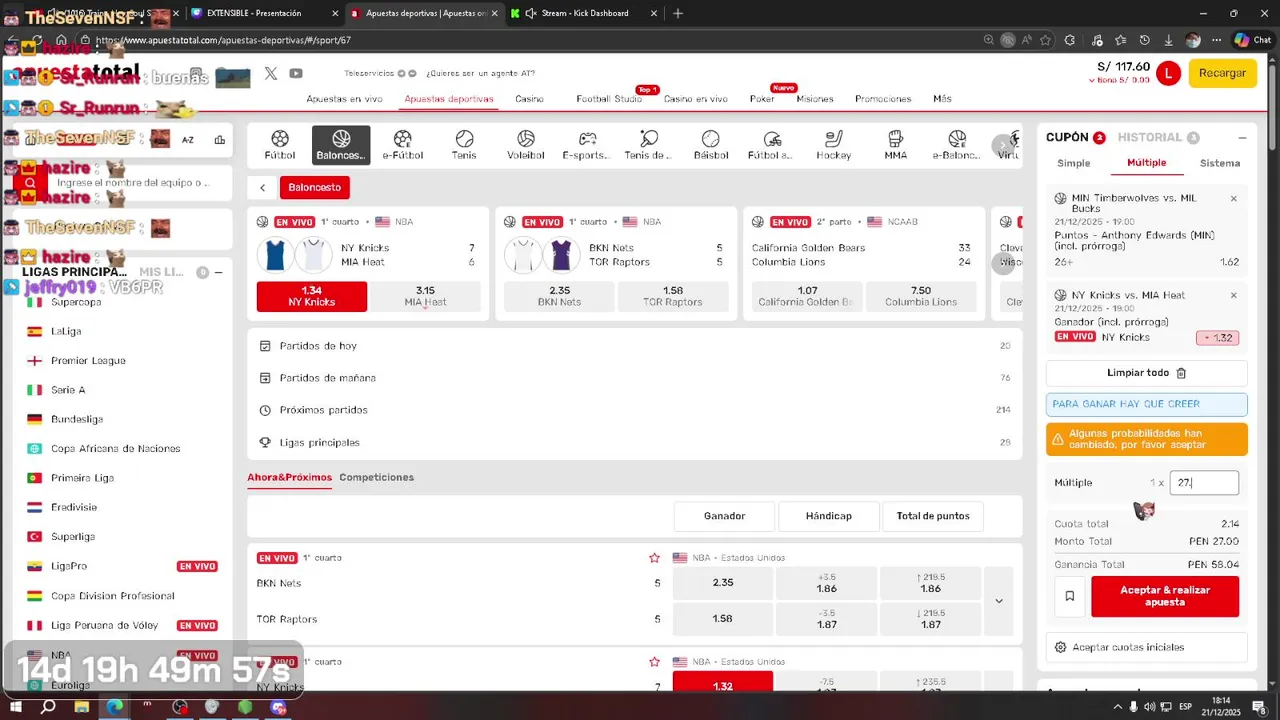Favorite the NY Knicks match star in list
Viewport: 1280px width, 720px height.
pos(654,662)
